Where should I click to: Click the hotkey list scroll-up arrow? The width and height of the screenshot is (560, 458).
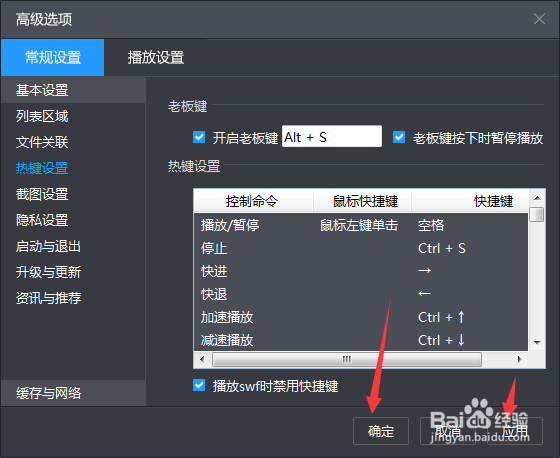537,198
